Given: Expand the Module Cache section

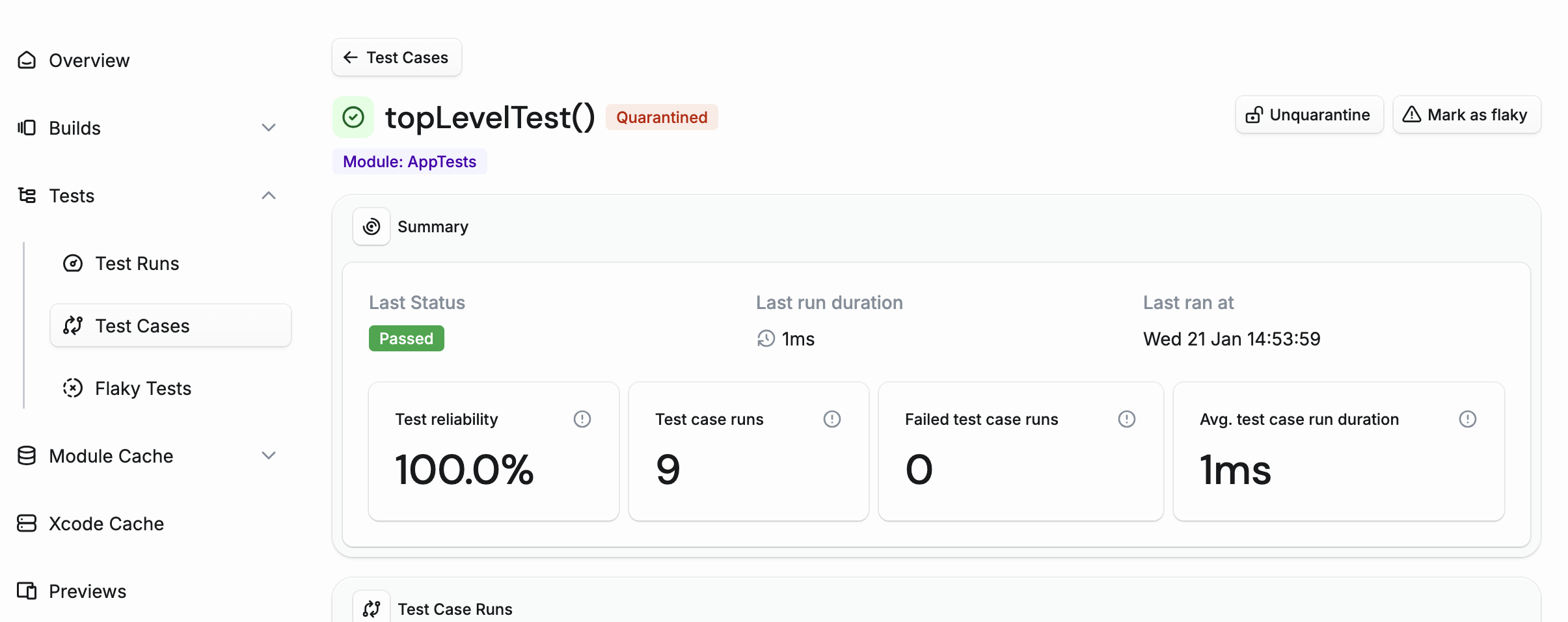Looking at the screenshot, I should 269,455.
